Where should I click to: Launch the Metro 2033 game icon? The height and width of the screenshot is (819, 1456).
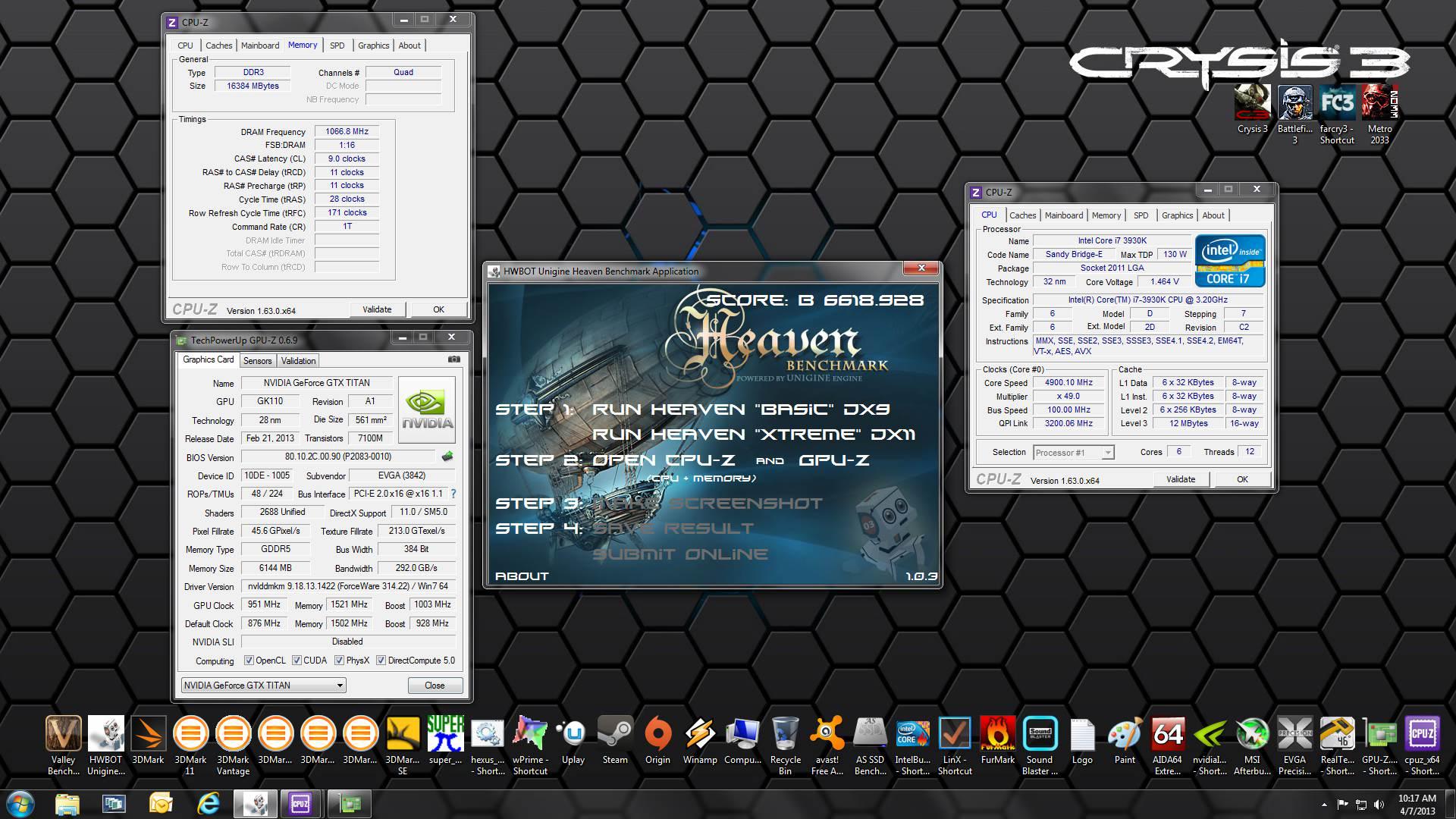[x=1379, y=115]
